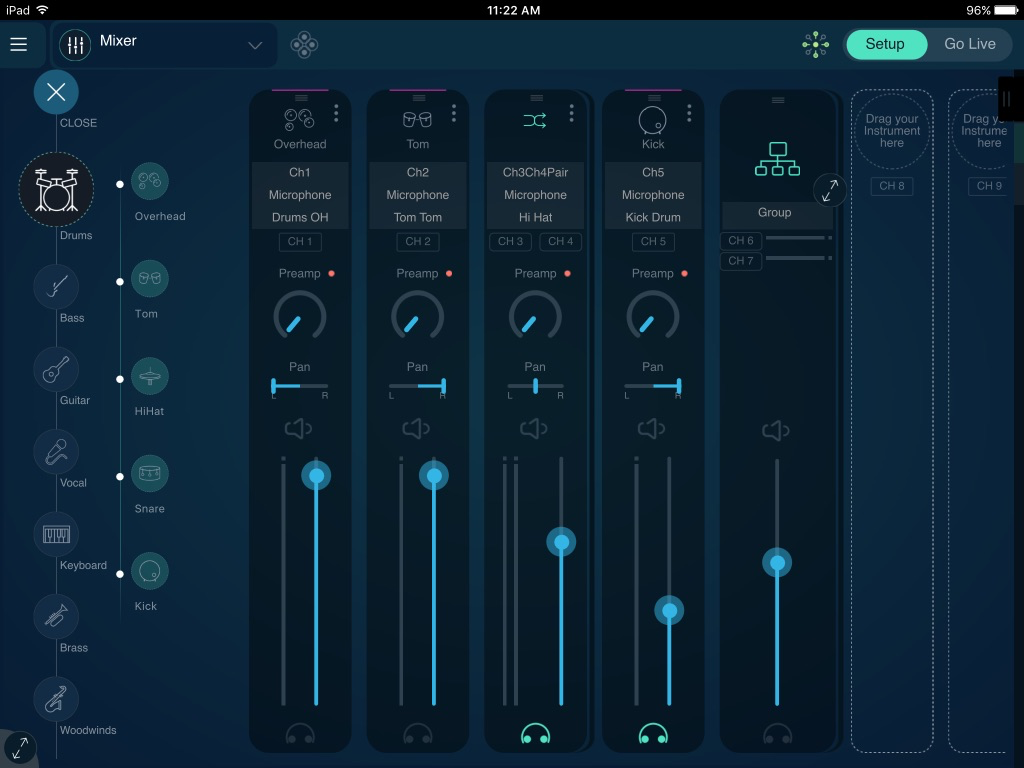The image size is (1024, 768).
Task: Select the CH 5 input tag
Action: pyautogui.click(x=653, y=242)
